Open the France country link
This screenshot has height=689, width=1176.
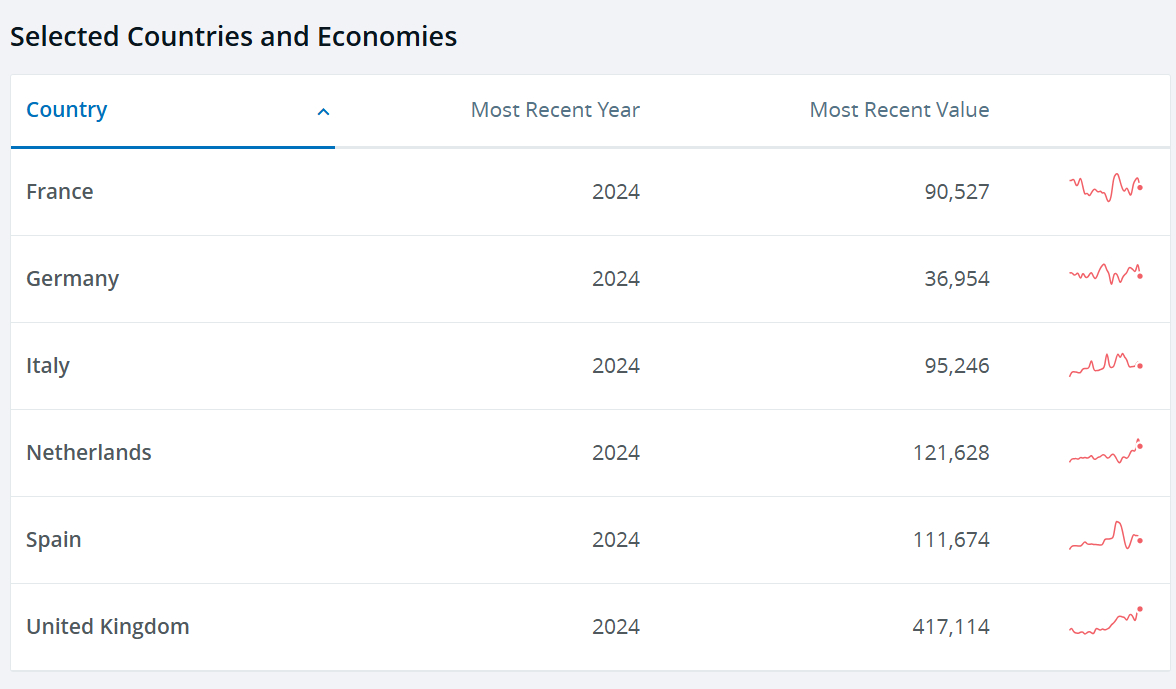pos(60,192)
